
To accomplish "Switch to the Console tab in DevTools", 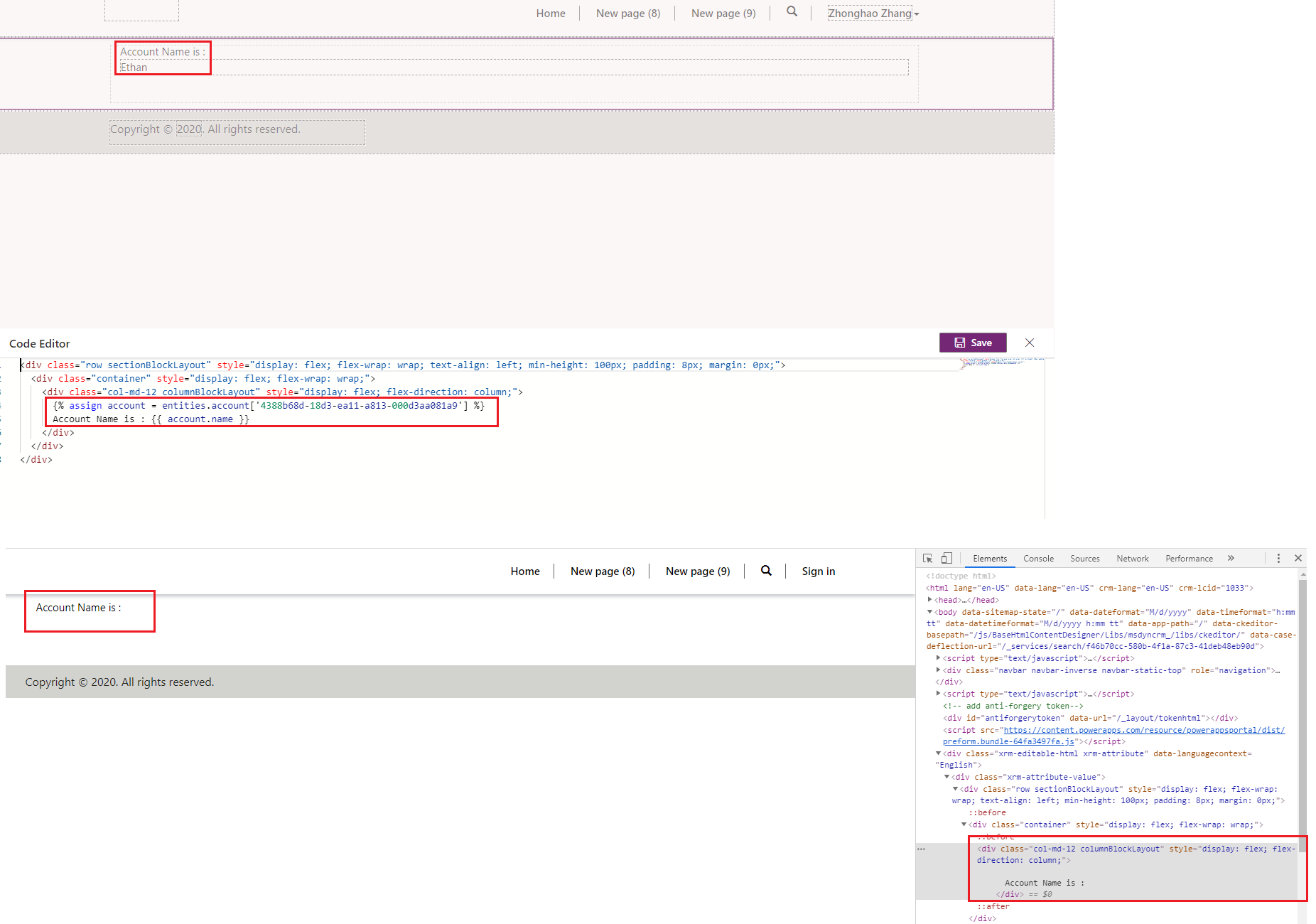I will tap(1038, 558).
